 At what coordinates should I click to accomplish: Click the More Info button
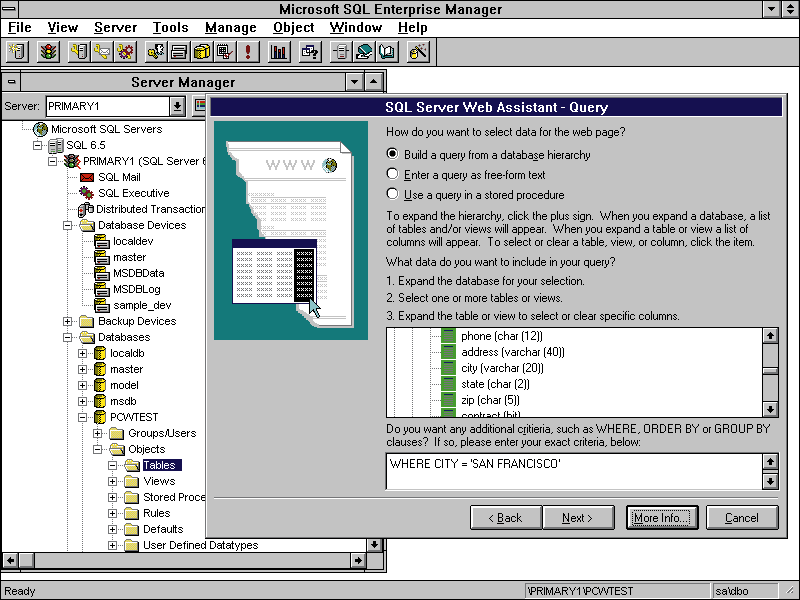point(662,518)
